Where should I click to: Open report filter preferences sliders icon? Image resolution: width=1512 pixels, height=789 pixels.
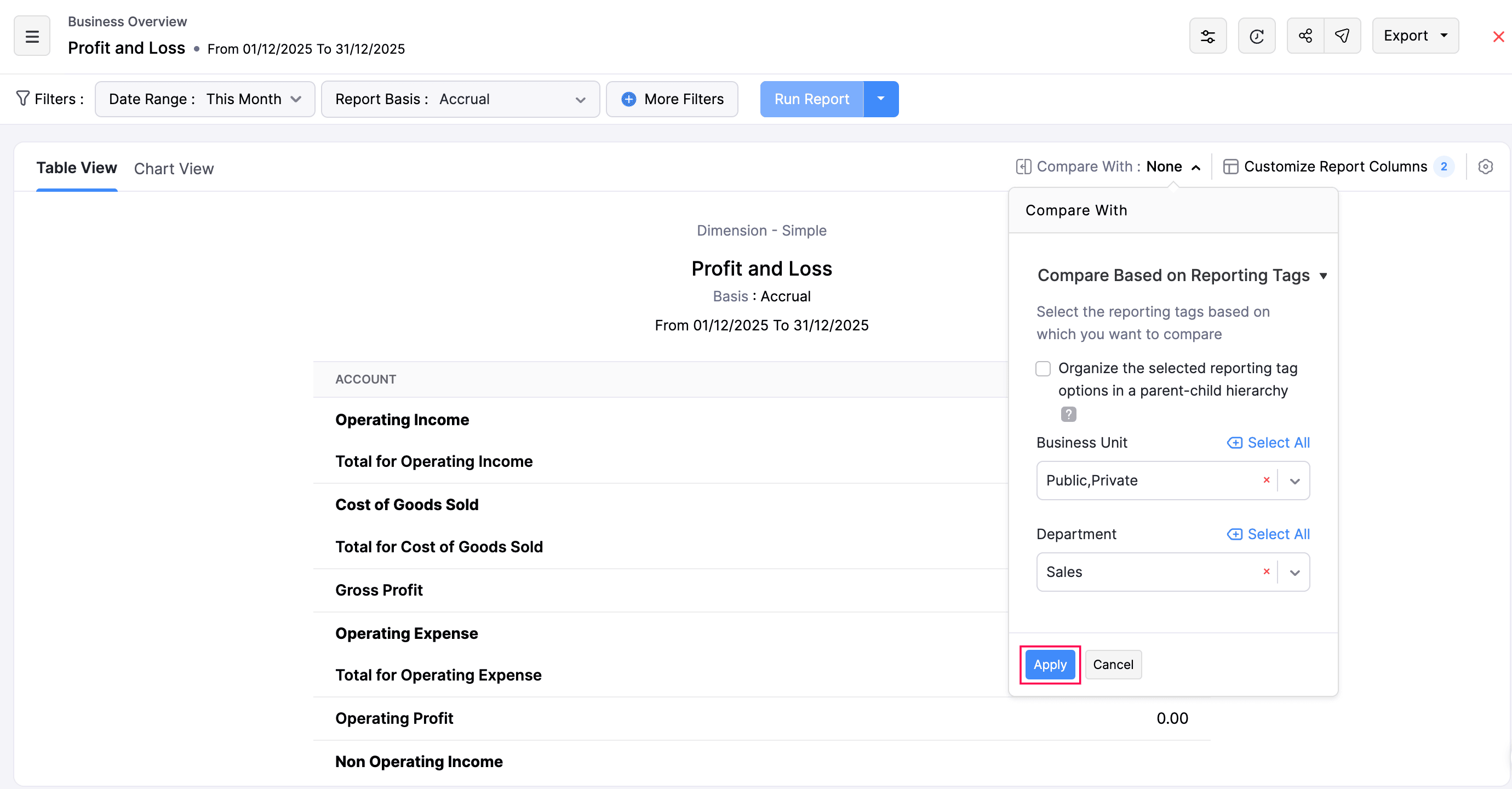(x=1208, y=35)
